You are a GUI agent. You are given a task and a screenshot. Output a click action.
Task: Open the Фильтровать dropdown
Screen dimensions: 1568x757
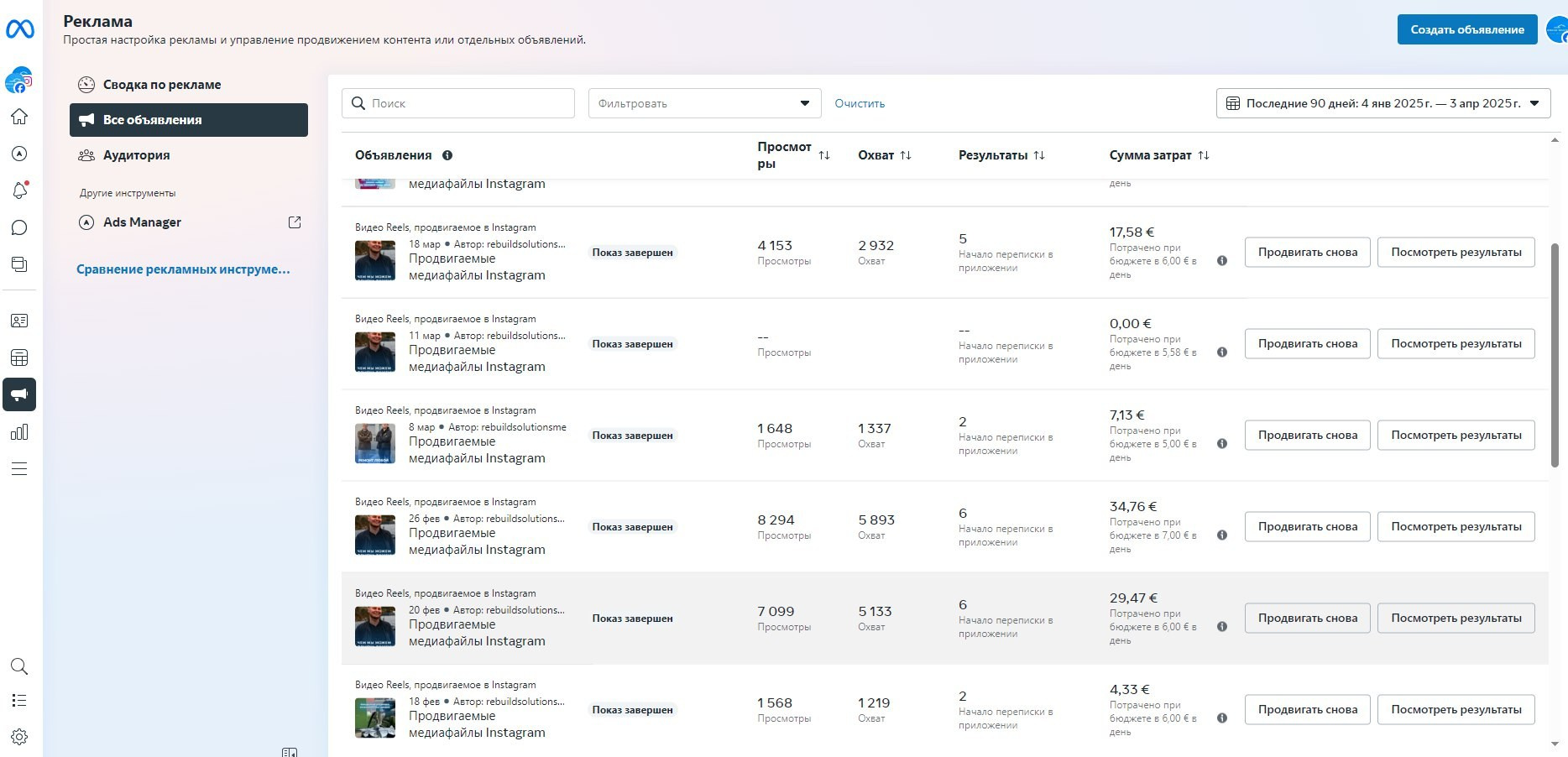coord(704,103)
